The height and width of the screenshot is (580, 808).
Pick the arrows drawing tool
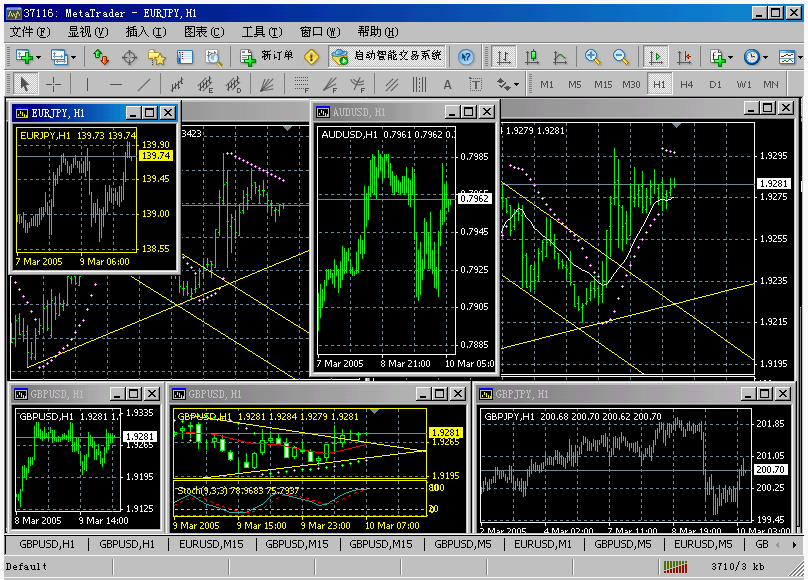[x=503, y=84]
